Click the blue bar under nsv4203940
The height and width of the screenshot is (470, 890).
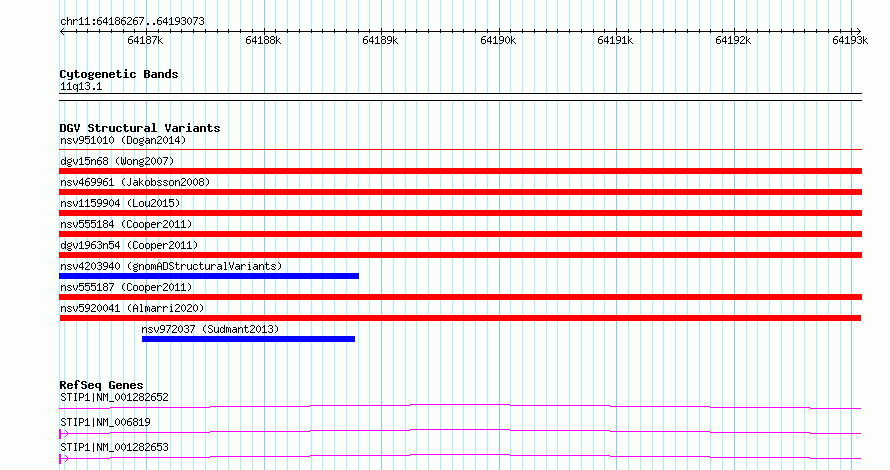point(209,276)
